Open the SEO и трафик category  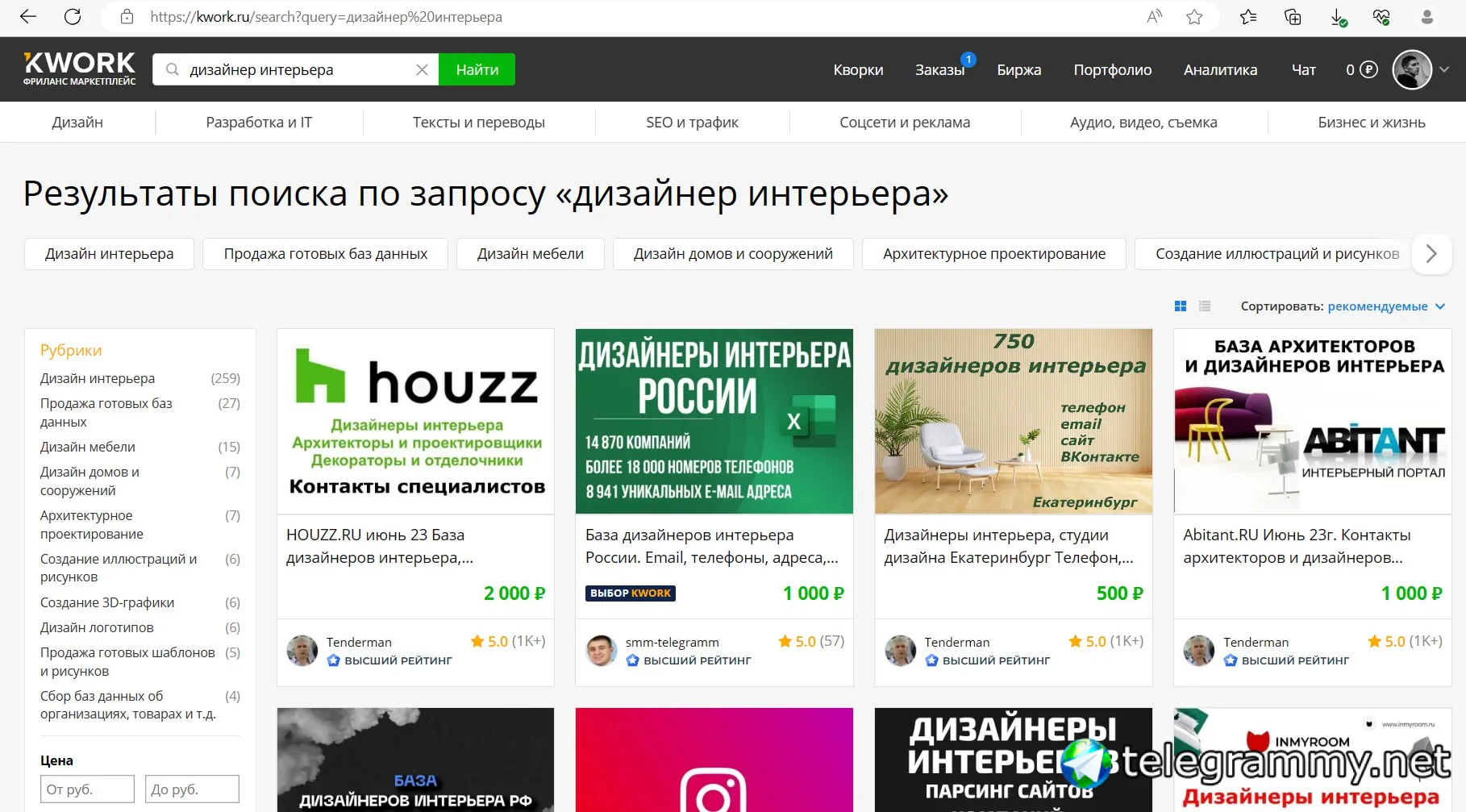click(692, 123)
